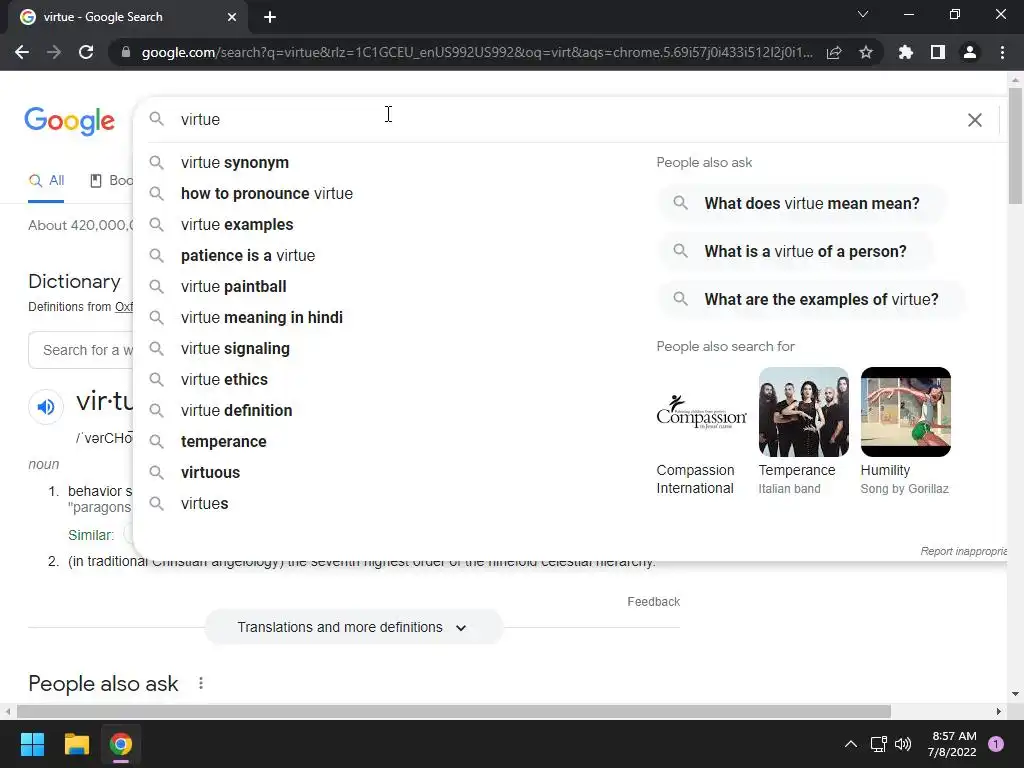Open the notification badge in the taskbar
Screen dimensions: 1024x768
pos(996,744)
